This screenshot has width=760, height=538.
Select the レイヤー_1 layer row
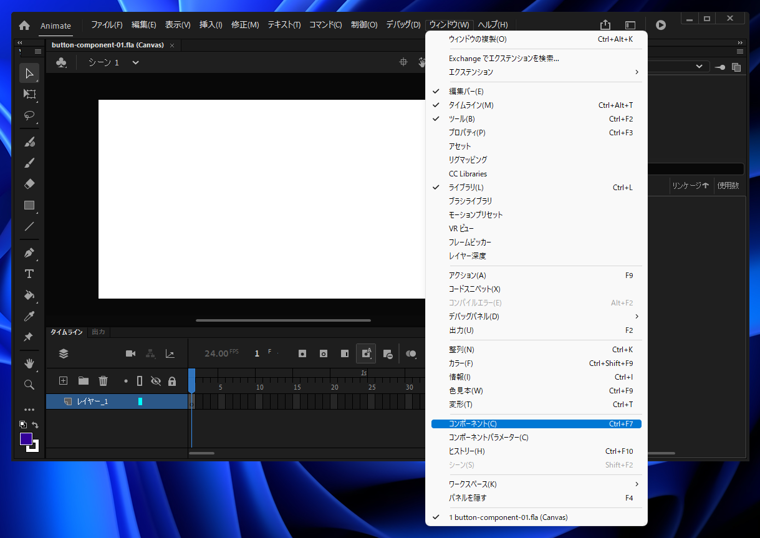pyautogui.click(x=117, y=401)
